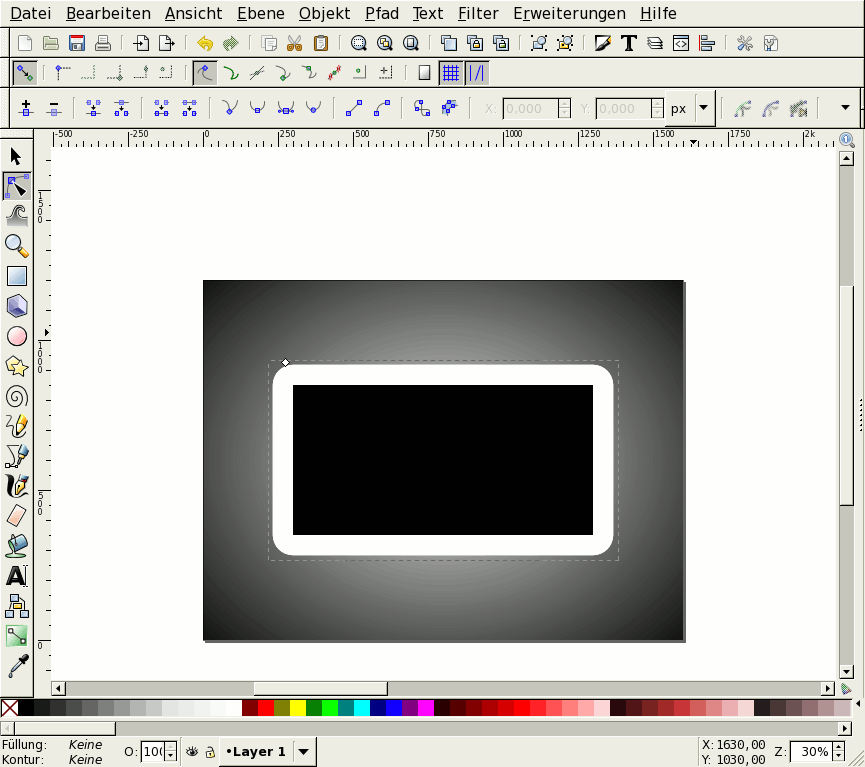
Task: Open the px unit dropdown
Action: 703,108
